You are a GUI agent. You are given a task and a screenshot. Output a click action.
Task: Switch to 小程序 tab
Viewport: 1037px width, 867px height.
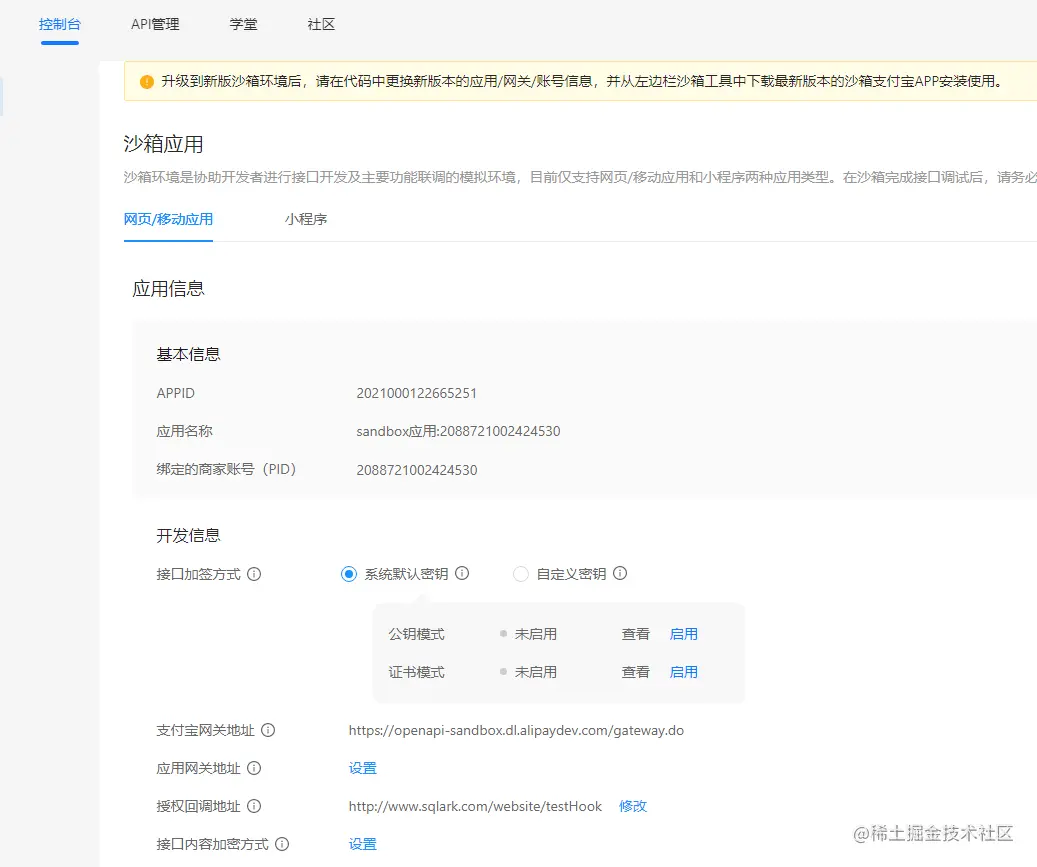click(306, 219)
